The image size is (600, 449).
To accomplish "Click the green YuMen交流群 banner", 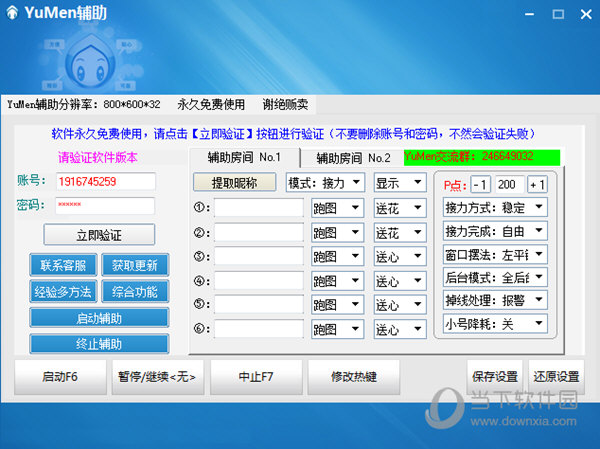I will point(482,157).
